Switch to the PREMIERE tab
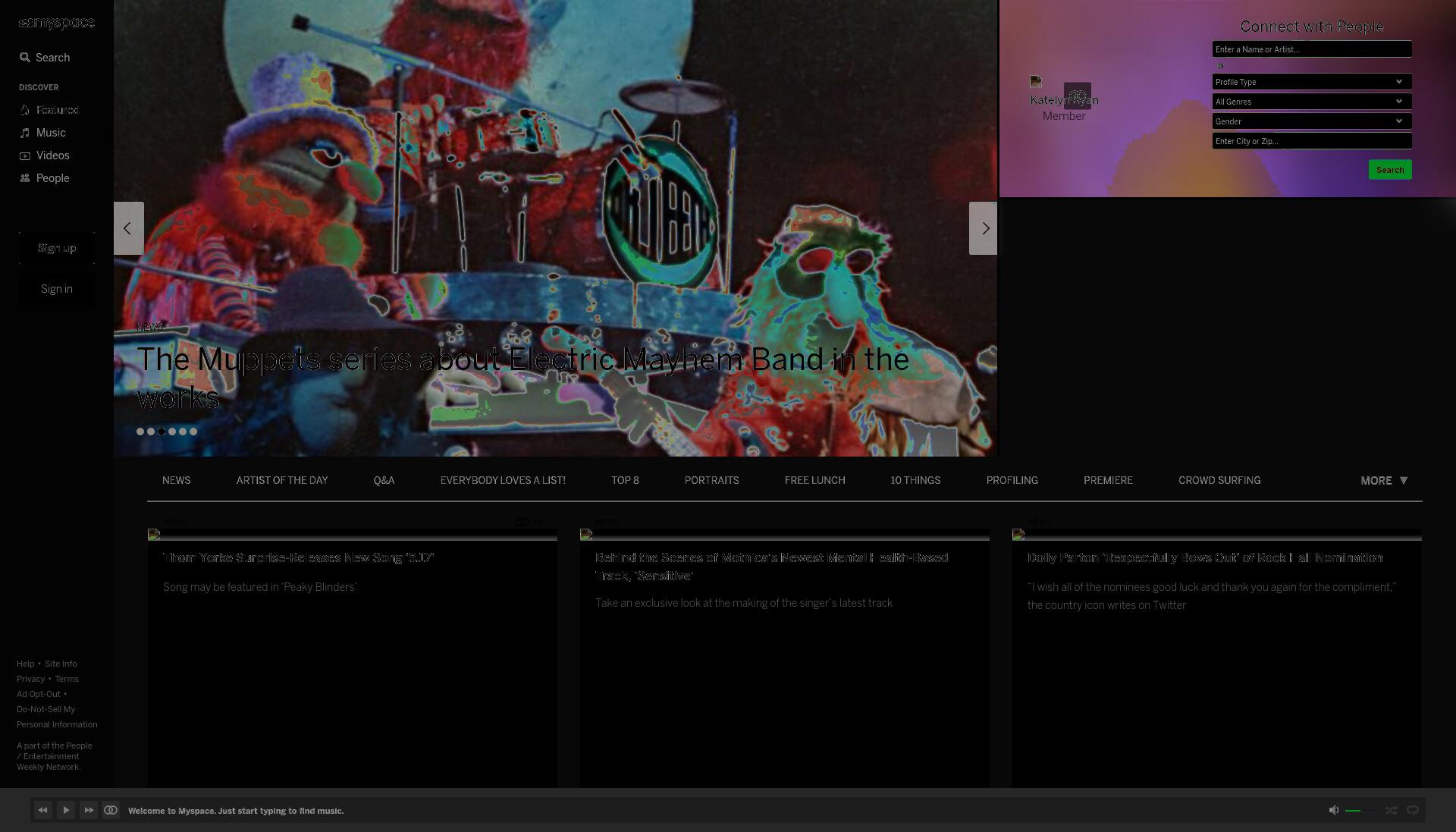 tap(1108, 481)
